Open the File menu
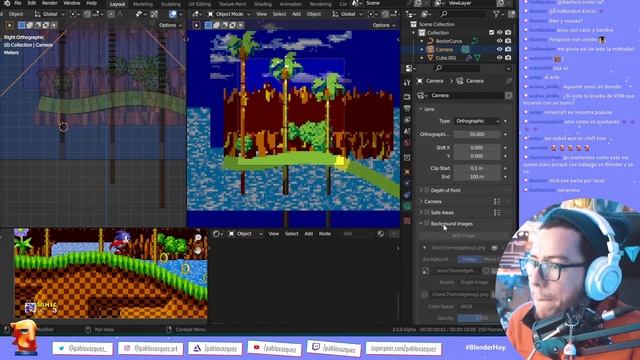 pos(18,3)
